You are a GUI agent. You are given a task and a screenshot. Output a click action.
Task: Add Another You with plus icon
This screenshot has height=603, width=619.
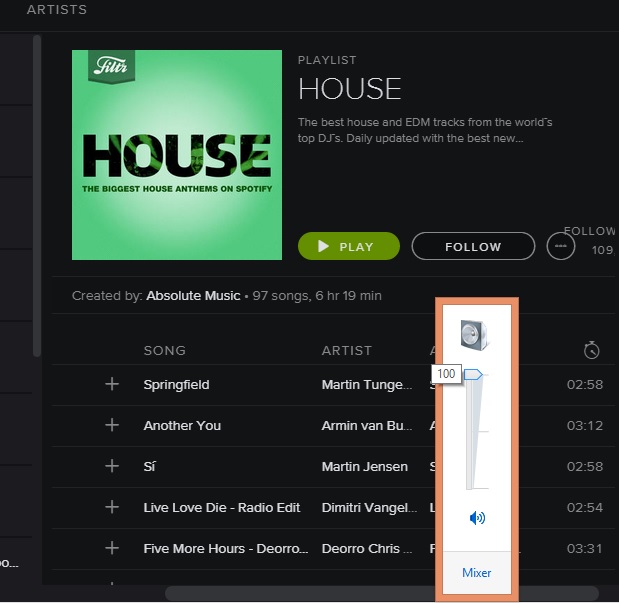[x=112, y=425]
